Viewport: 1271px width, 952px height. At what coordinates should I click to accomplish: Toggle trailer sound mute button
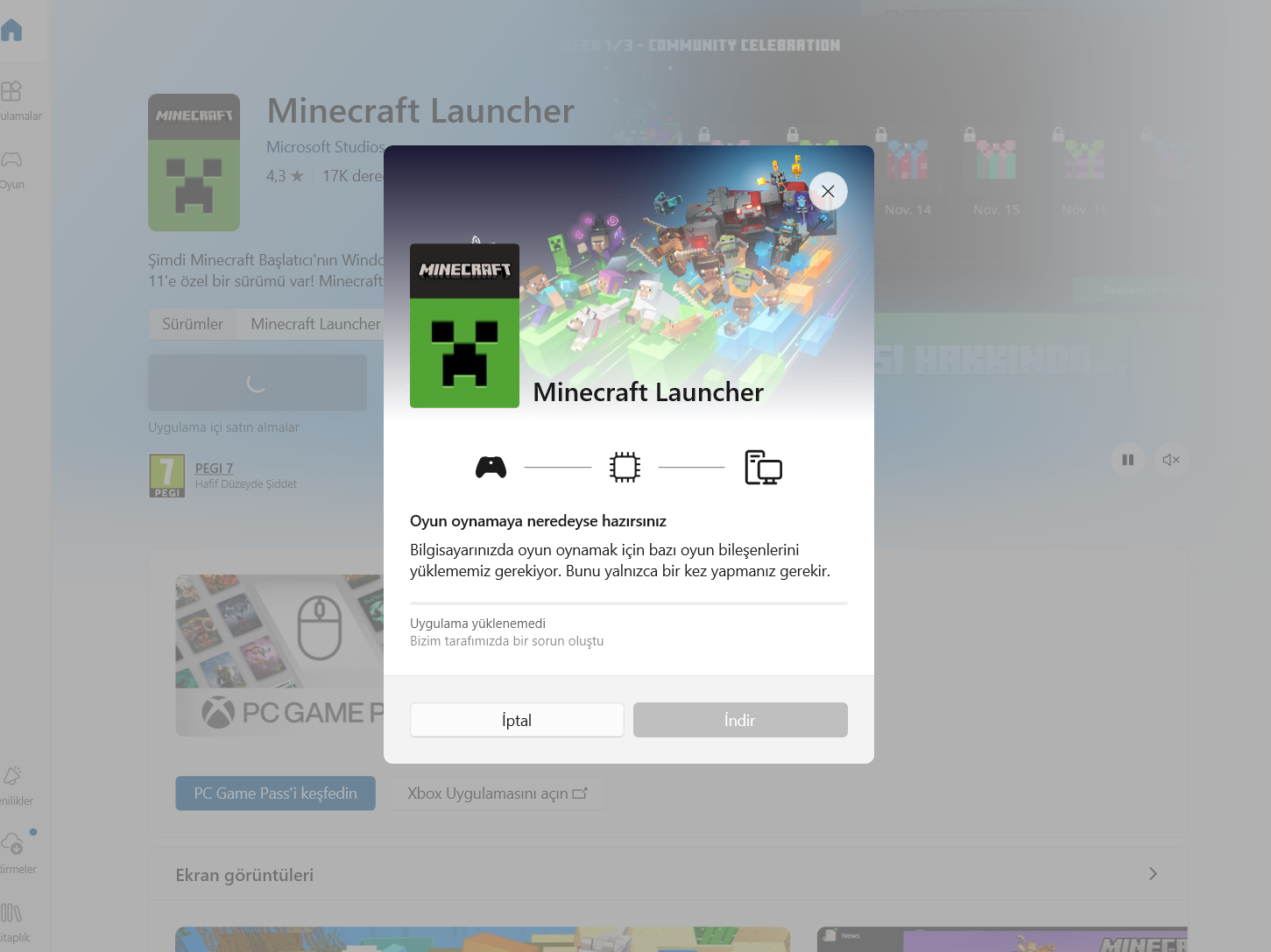1171,460
